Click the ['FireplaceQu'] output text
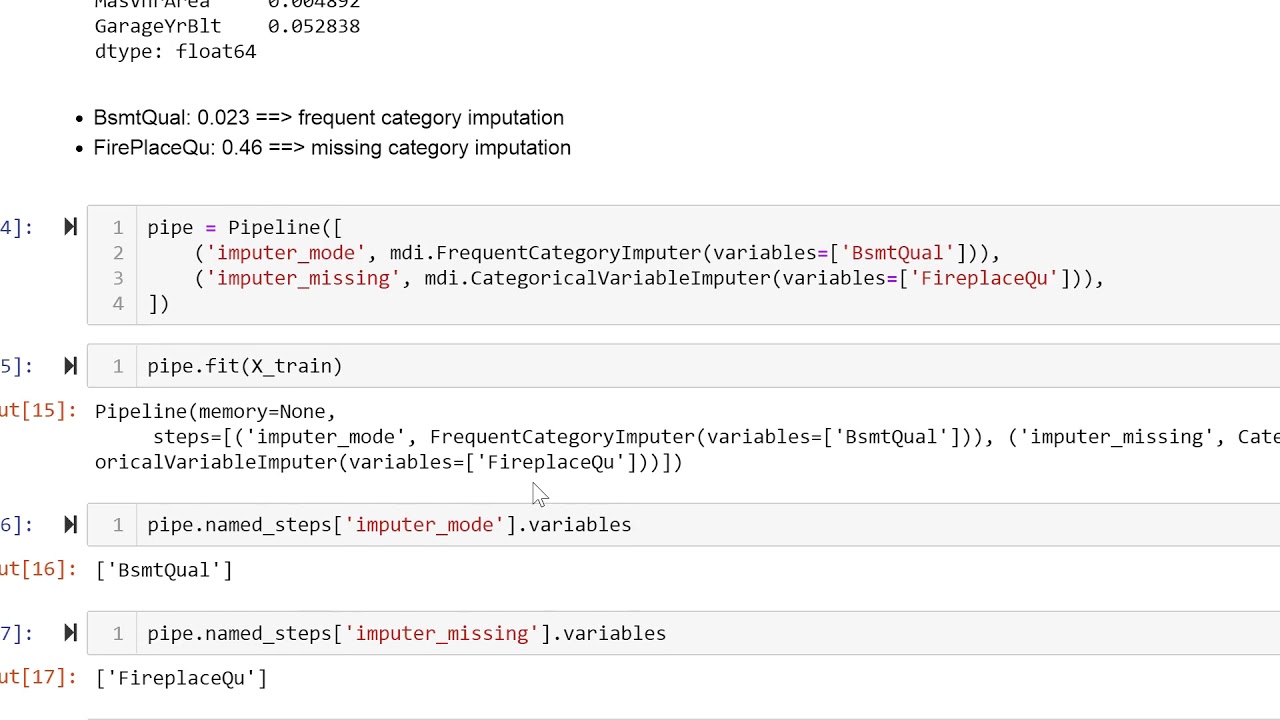The width and height of the screenshot is (1280, 720). click(181, 678)
